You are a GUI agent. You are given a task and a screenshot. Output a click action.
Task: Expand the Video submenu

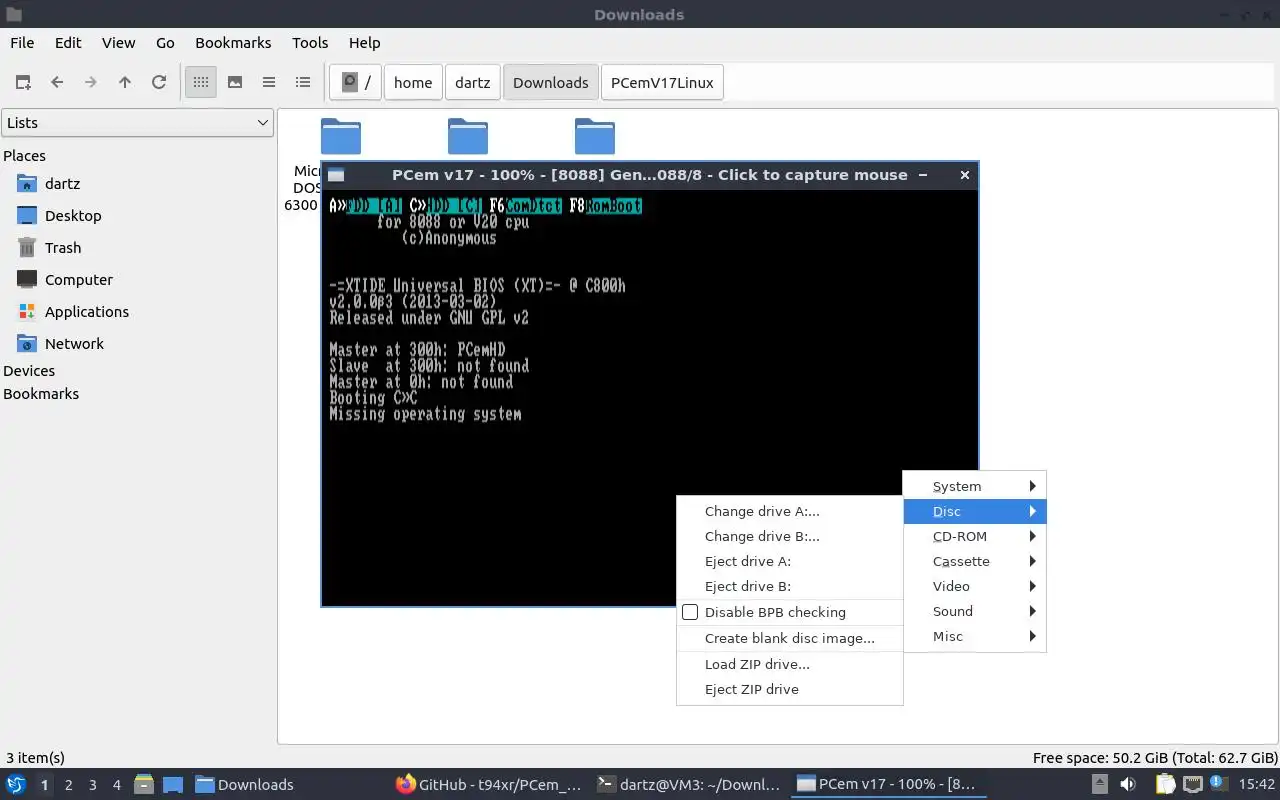(975, 586)
